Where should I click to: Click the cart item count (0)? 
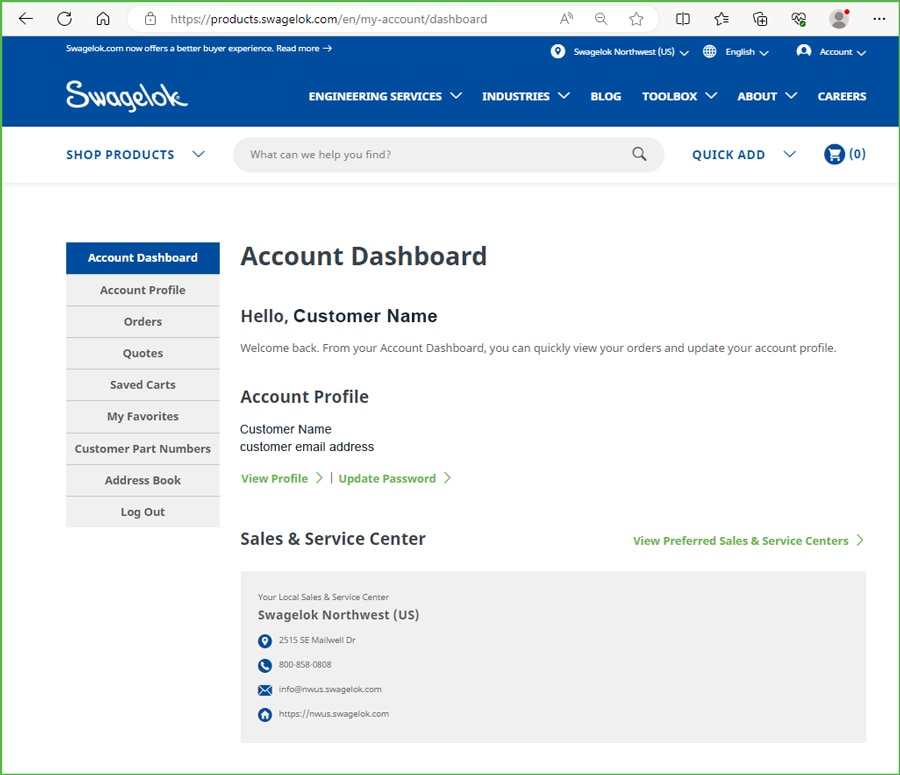(x=858, y=154)
